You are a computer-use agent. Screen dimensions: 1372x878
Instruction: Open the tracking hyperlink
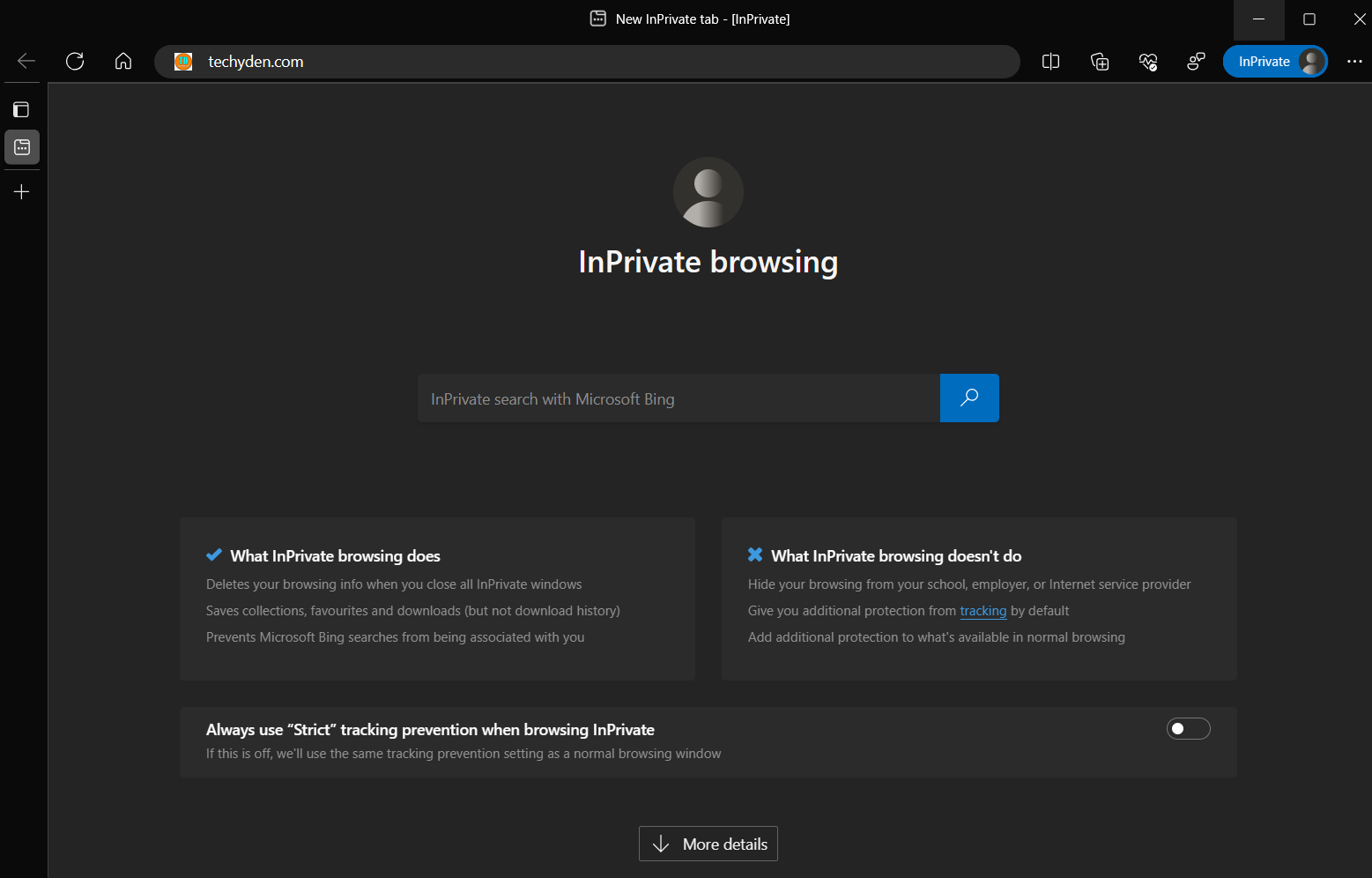(983, 610)
